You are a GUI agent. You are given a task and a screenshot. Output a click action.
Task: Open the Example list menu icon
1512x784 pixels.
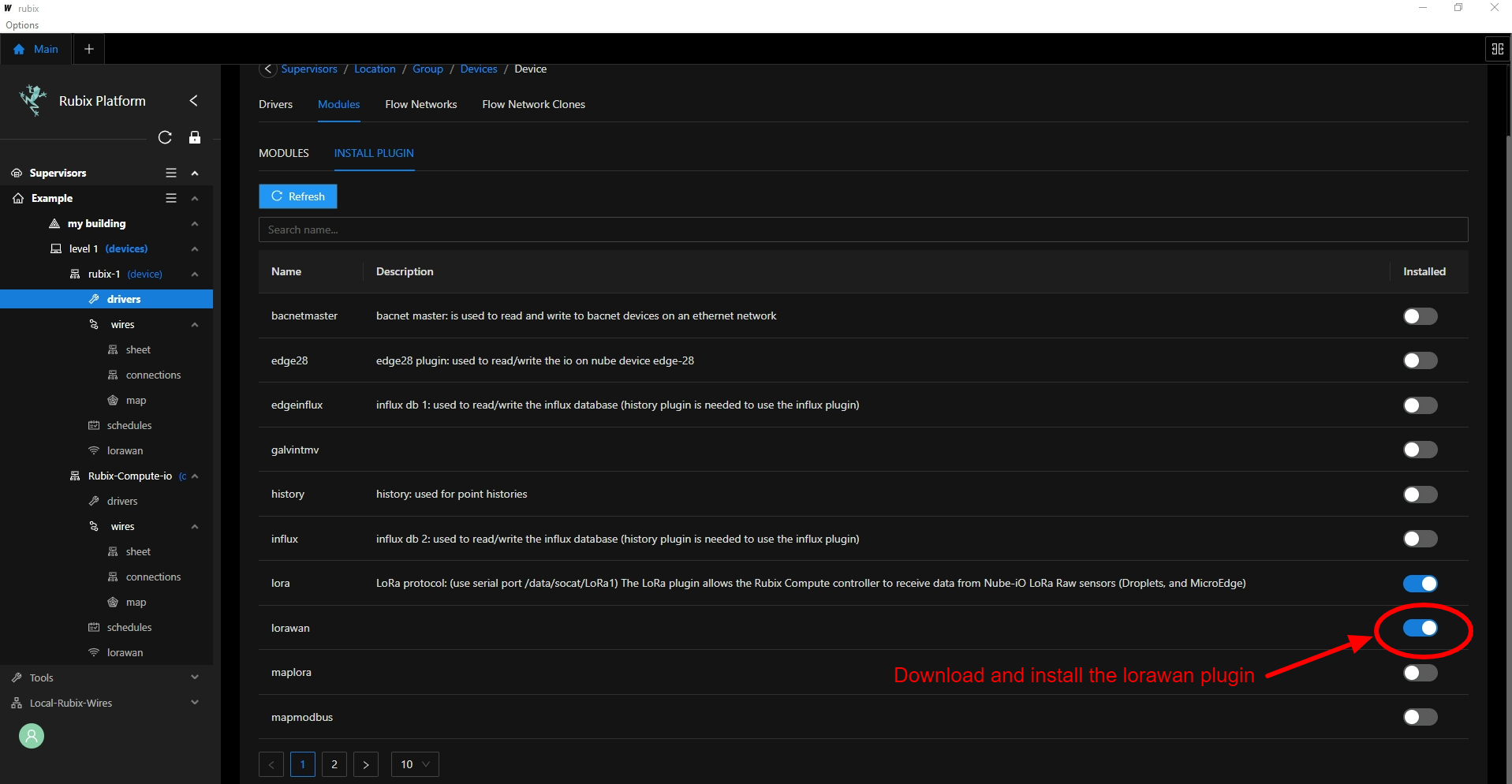tap(171, 198)
